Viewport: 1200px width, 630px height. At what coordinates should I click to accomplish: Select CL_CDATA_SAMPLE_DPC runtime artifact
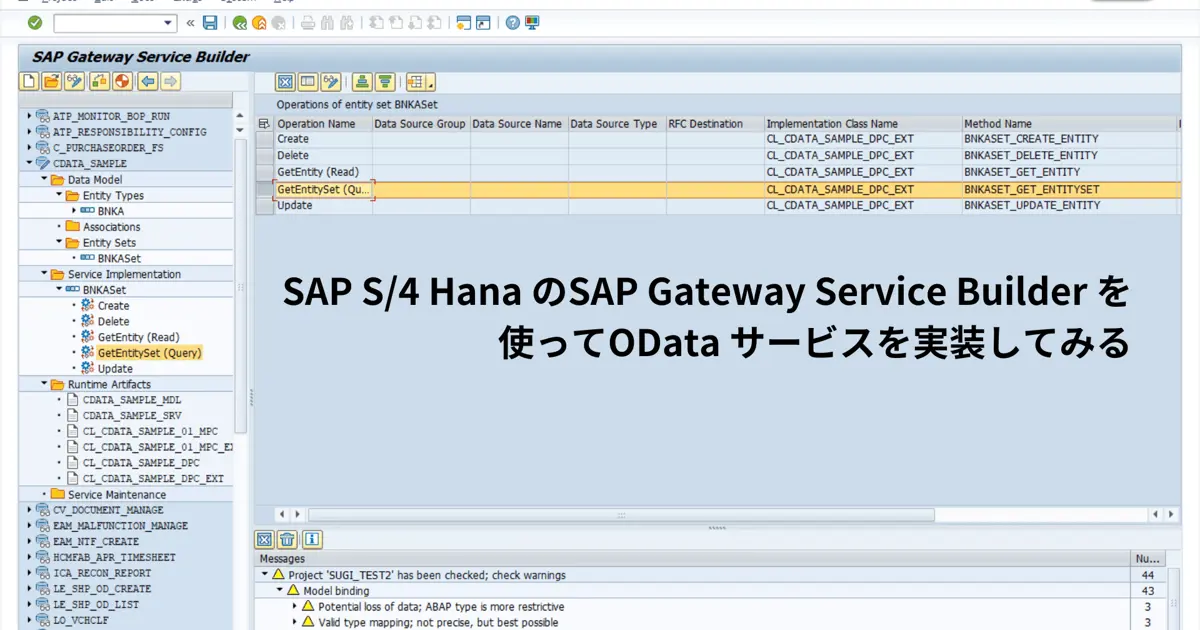[141, 463]
